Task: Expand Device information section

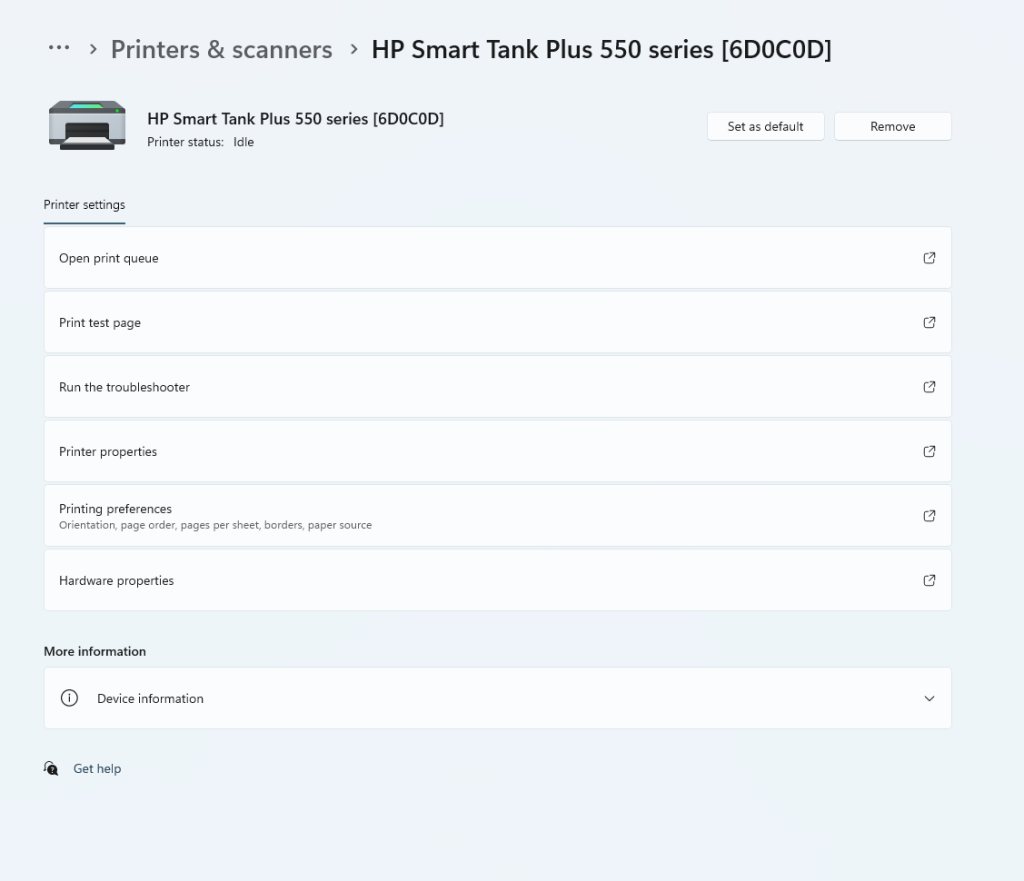Action: [498, 698]
